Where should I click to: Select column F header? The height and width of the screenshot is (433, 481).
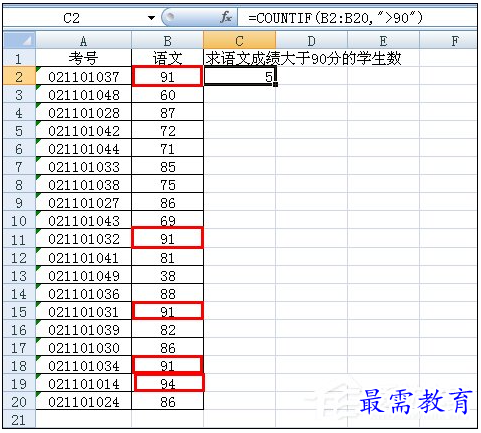[x=448, y=41]
